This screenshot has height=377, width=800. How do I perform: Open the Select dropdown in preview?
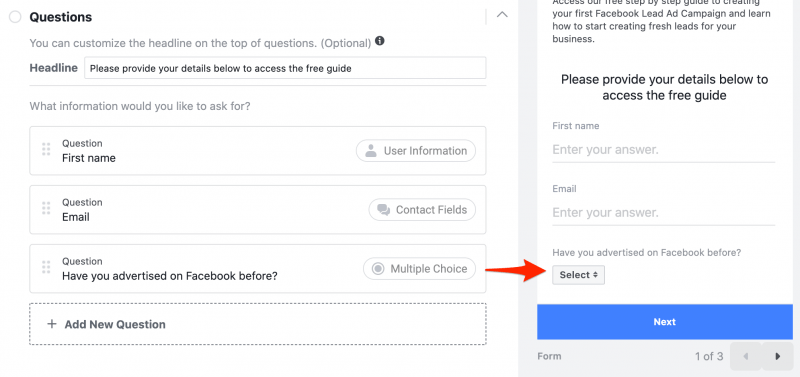[578, 275]
